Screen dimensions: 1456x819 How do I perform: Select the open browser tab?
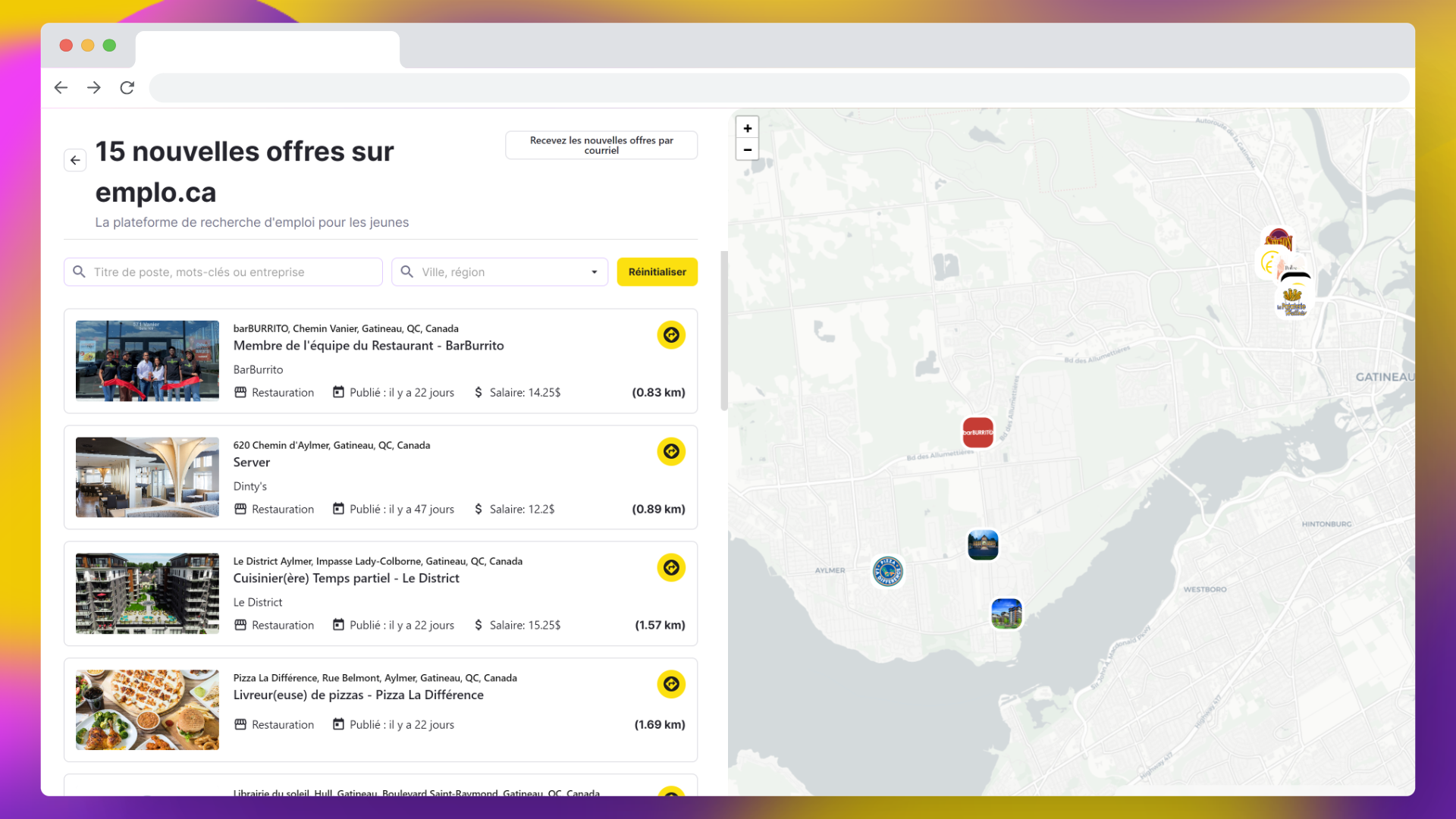click(x=267, y=49)
